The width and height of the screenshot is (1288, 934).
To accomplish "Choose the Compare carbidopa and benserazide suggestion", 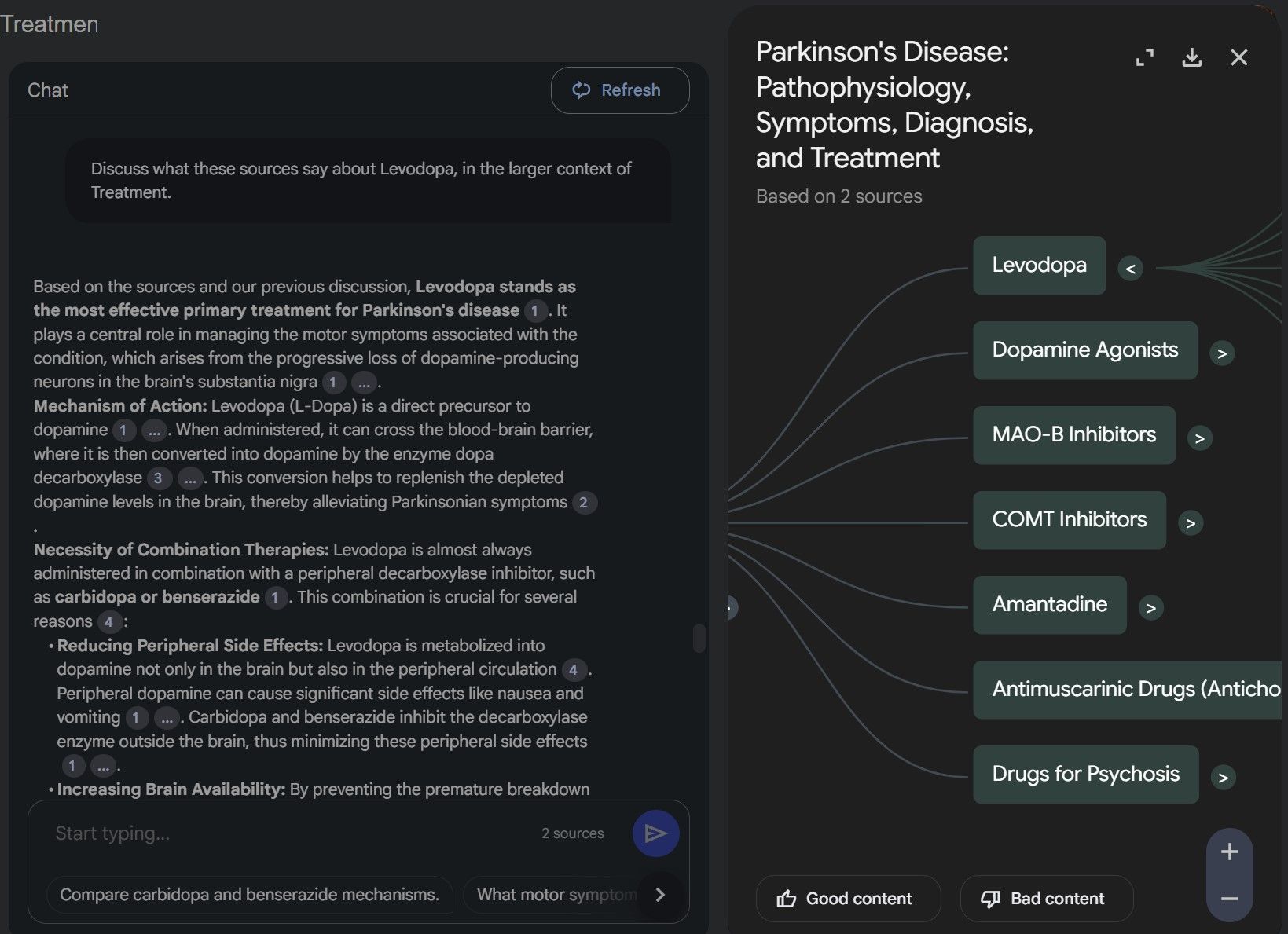I will pos(249,895).
